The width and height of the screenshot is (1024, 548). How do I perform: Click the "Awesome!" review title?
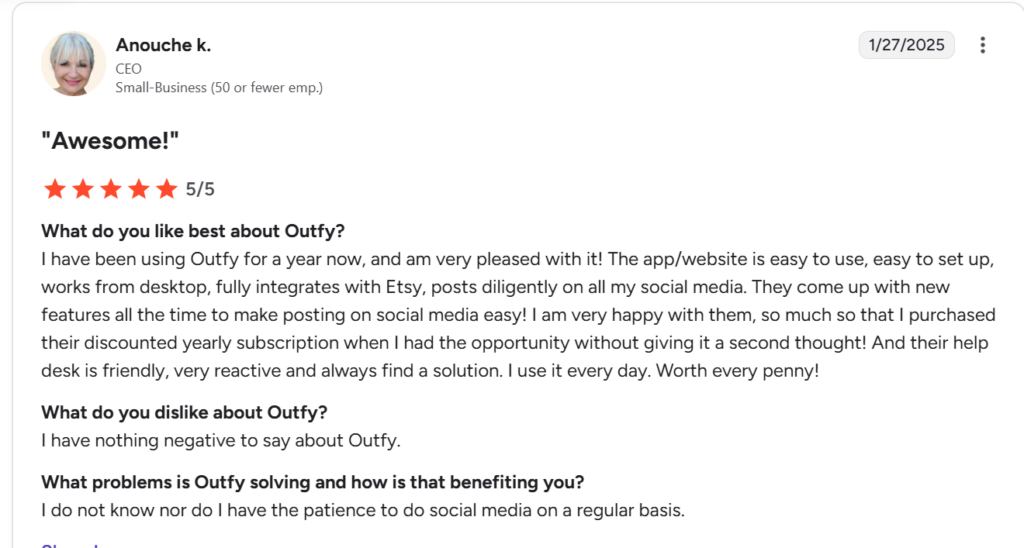point(110,141)
